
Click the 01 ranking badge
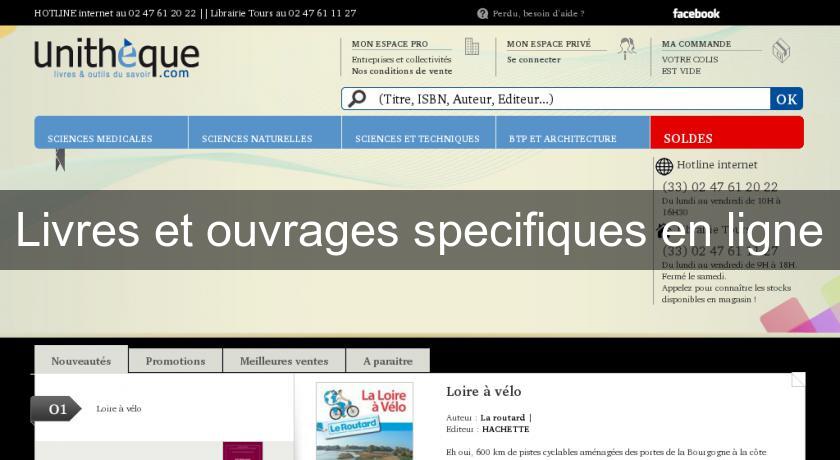[x=56, y=409]
